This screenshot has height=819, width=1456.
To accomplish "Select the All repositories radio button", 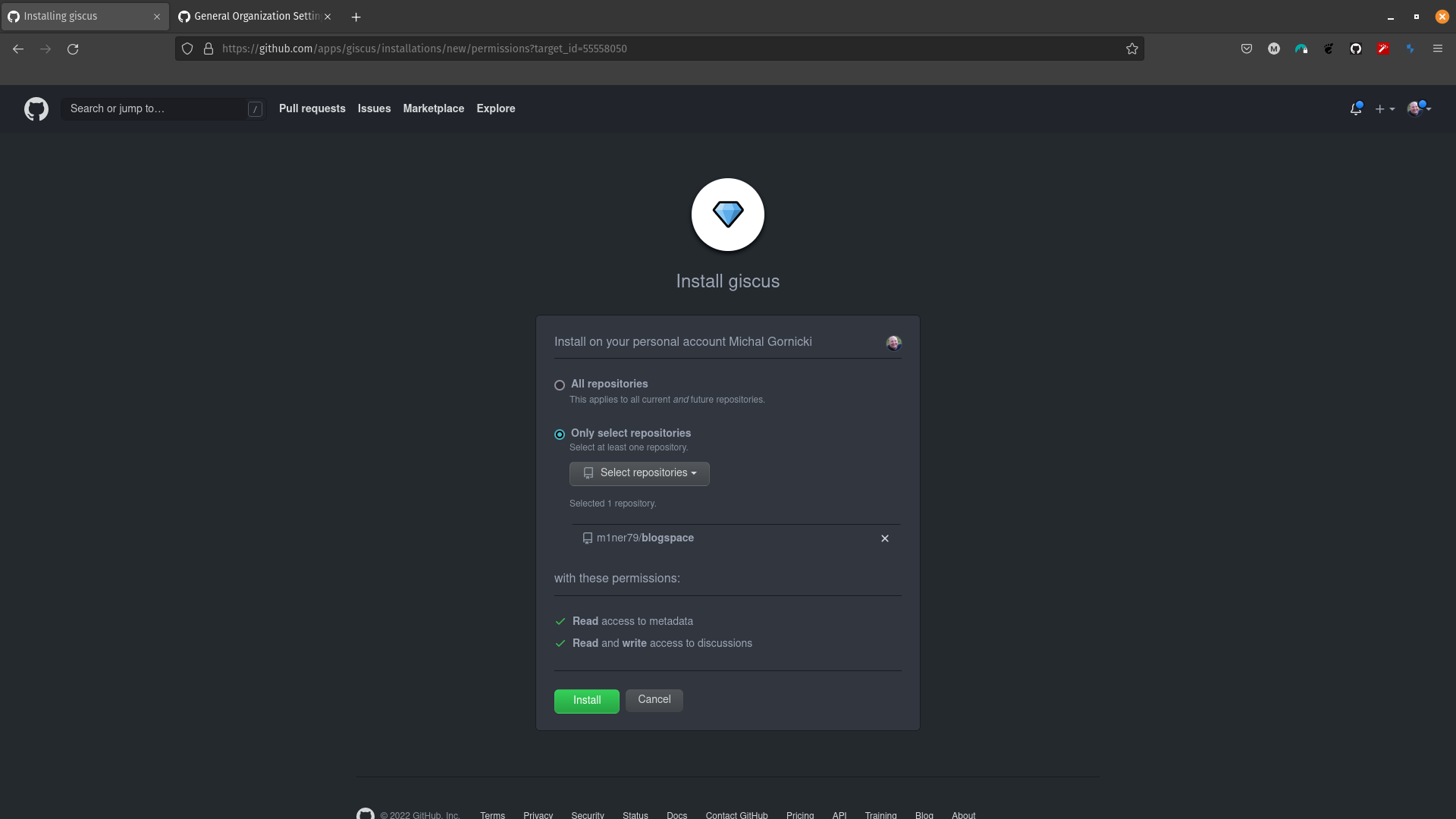I will 559,385.
